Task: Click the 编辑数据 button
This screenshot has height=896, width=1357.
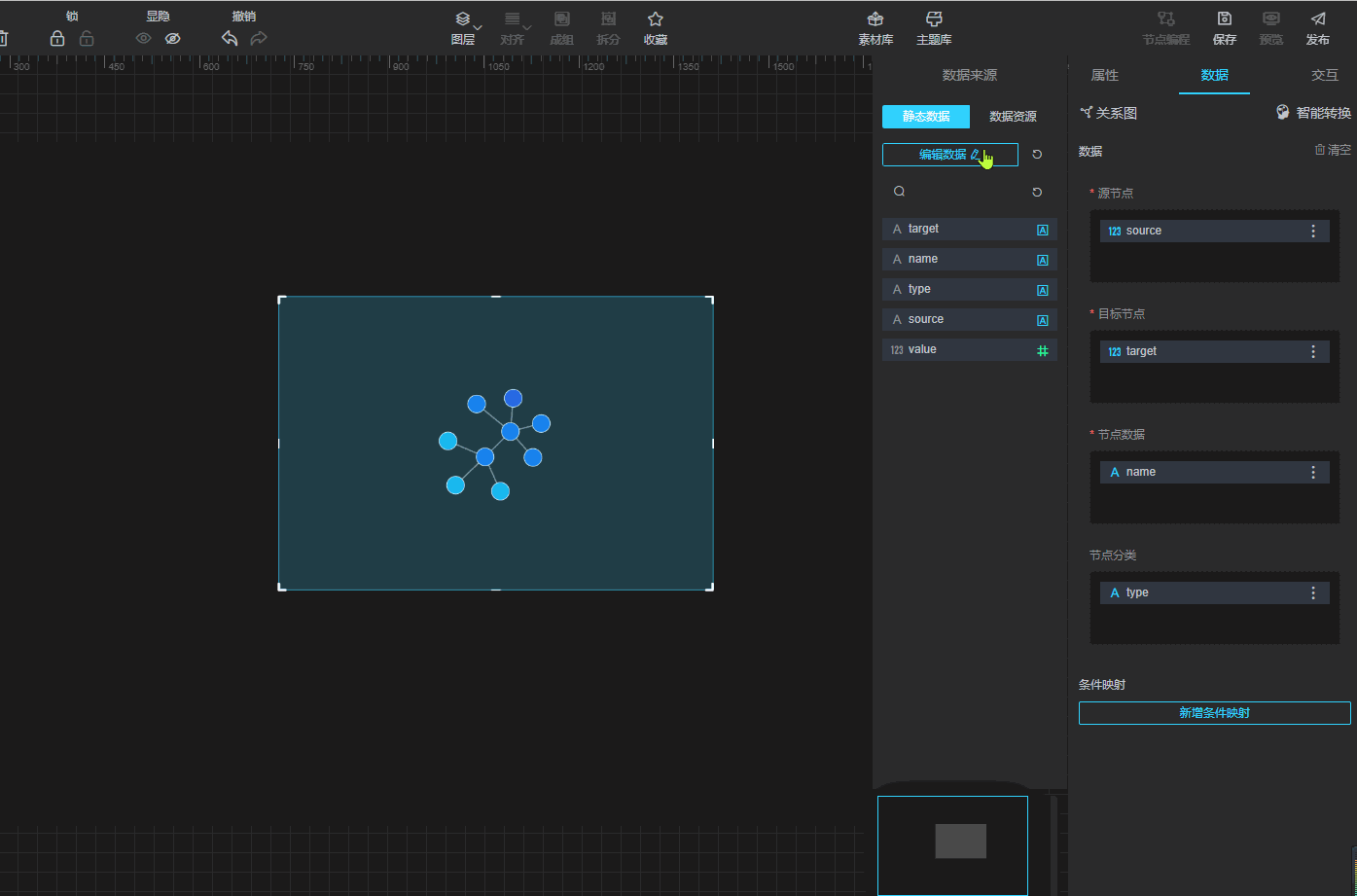Action: point(950,155)
